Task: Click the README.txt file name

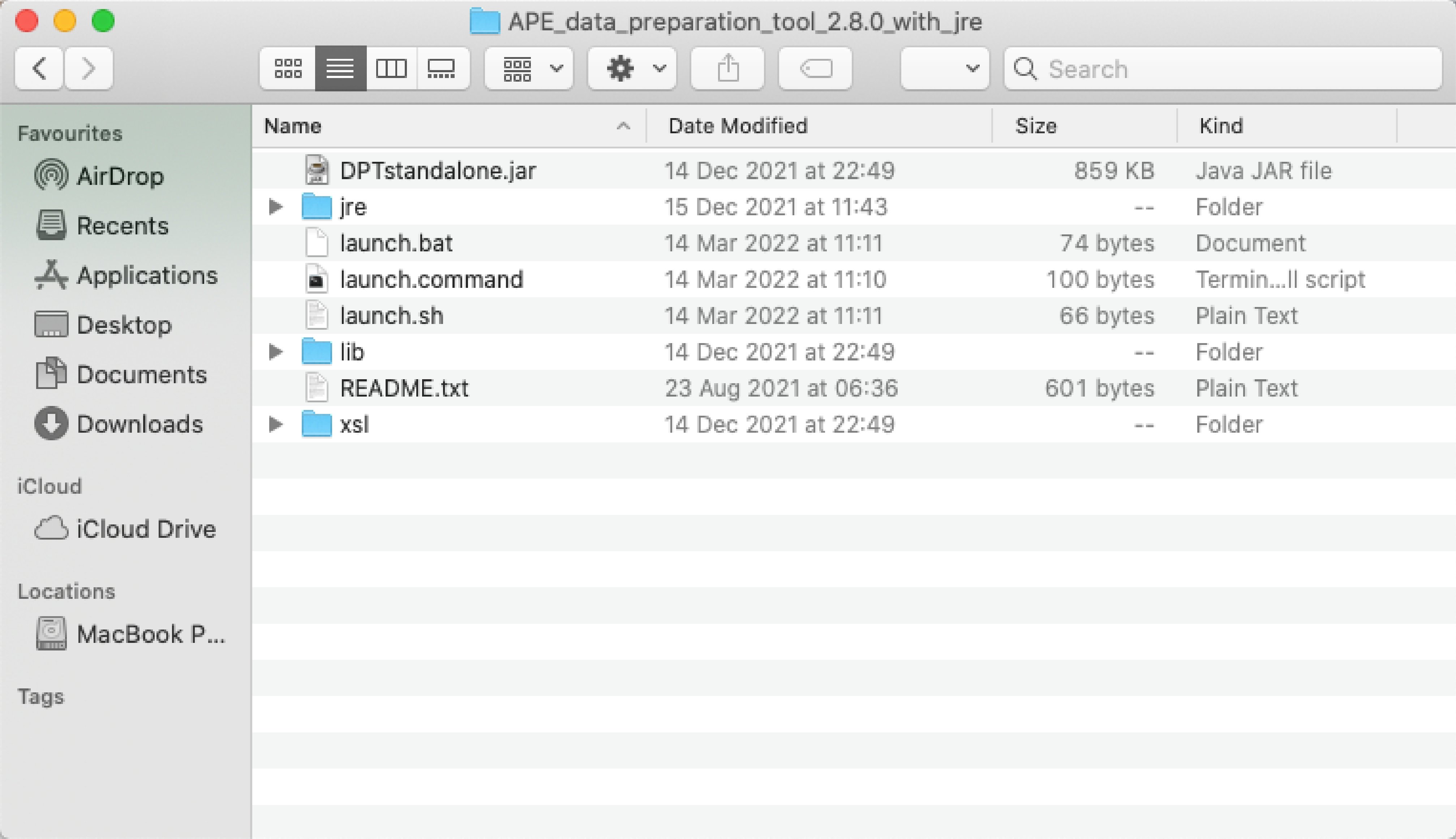Action: pos(404,388)
